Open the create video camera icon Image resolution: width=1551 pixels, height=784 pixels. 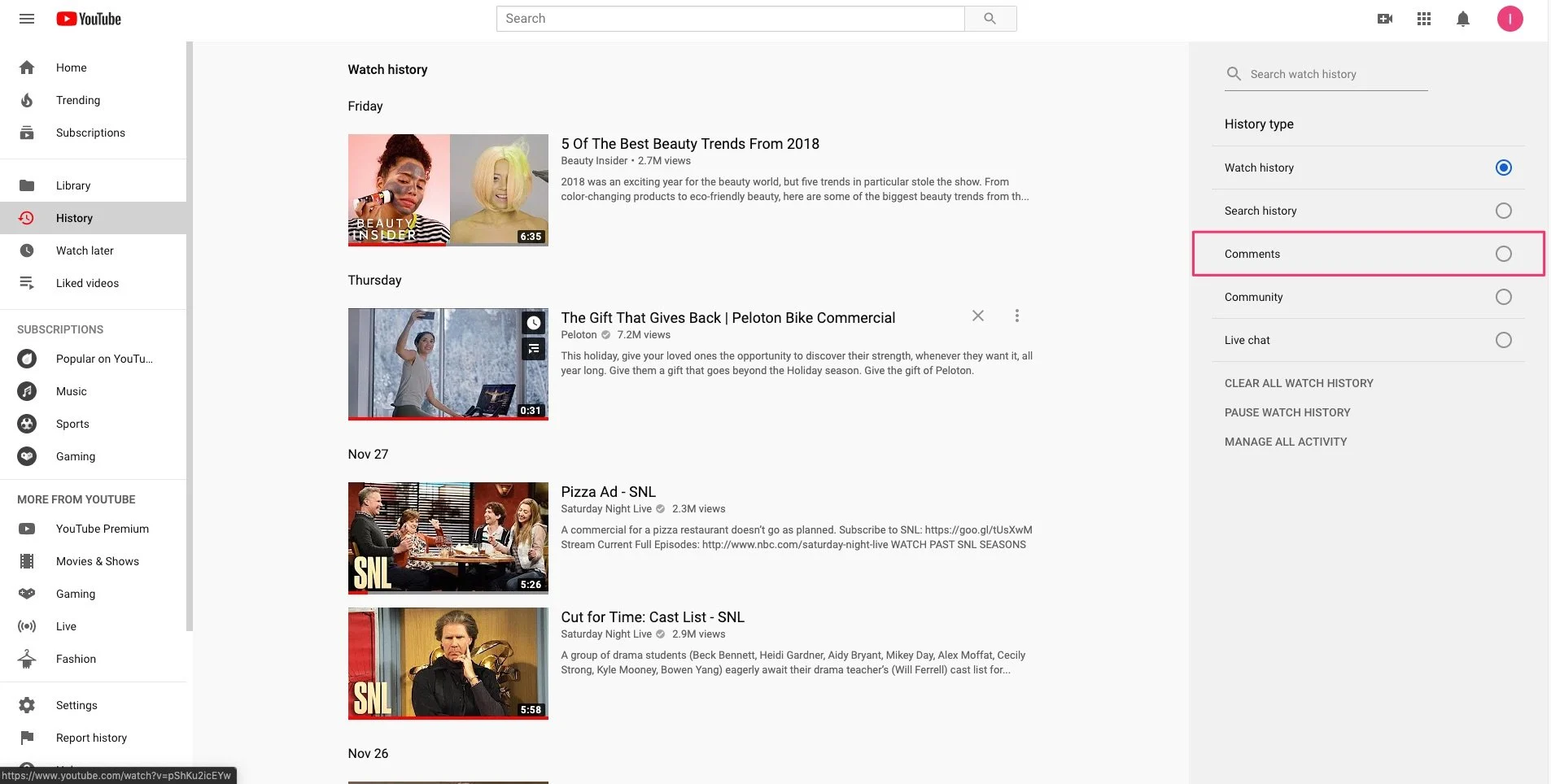coord(1384,19)
